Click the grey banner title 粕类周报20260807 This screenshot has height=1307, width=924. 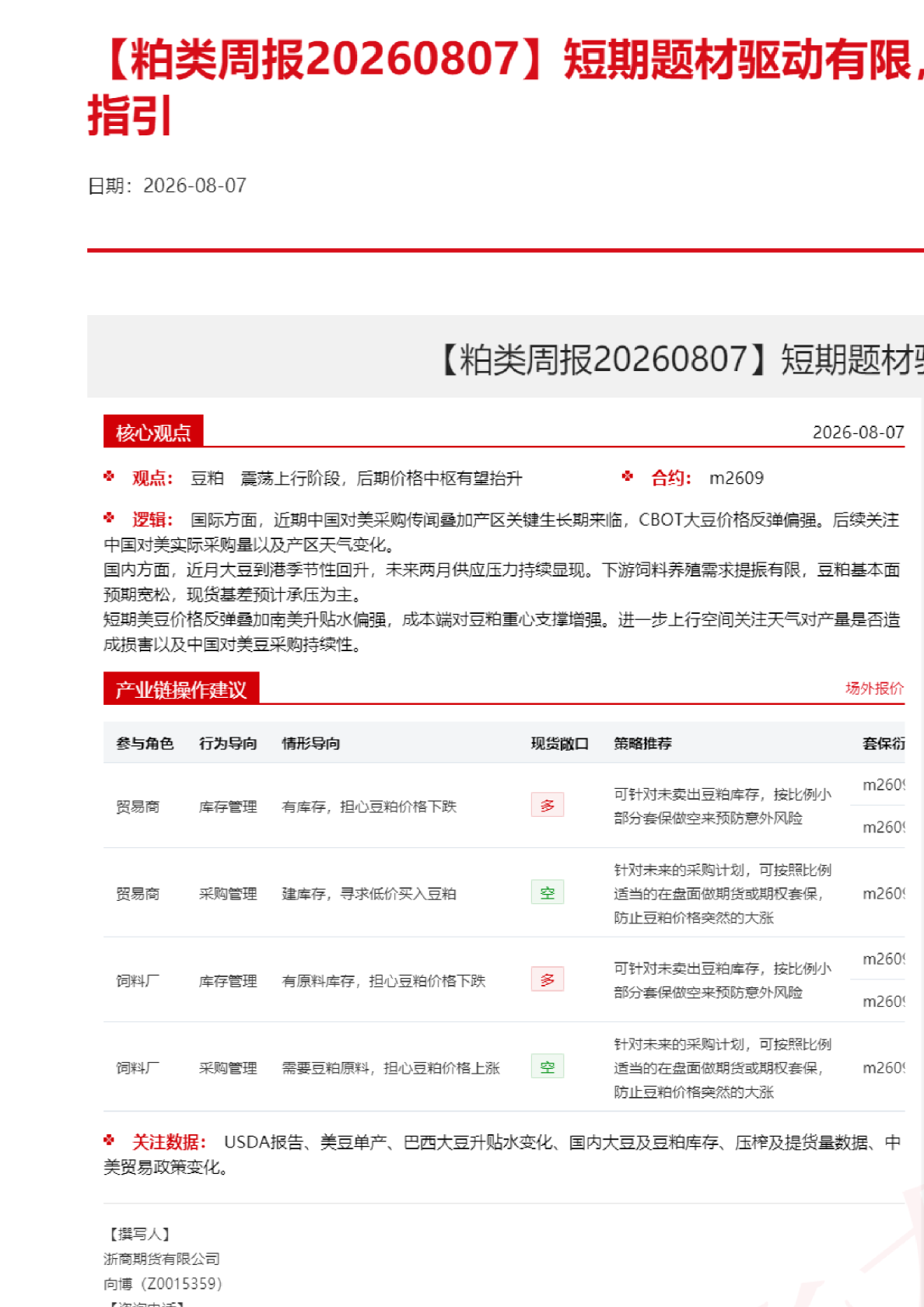pos(677,359)
